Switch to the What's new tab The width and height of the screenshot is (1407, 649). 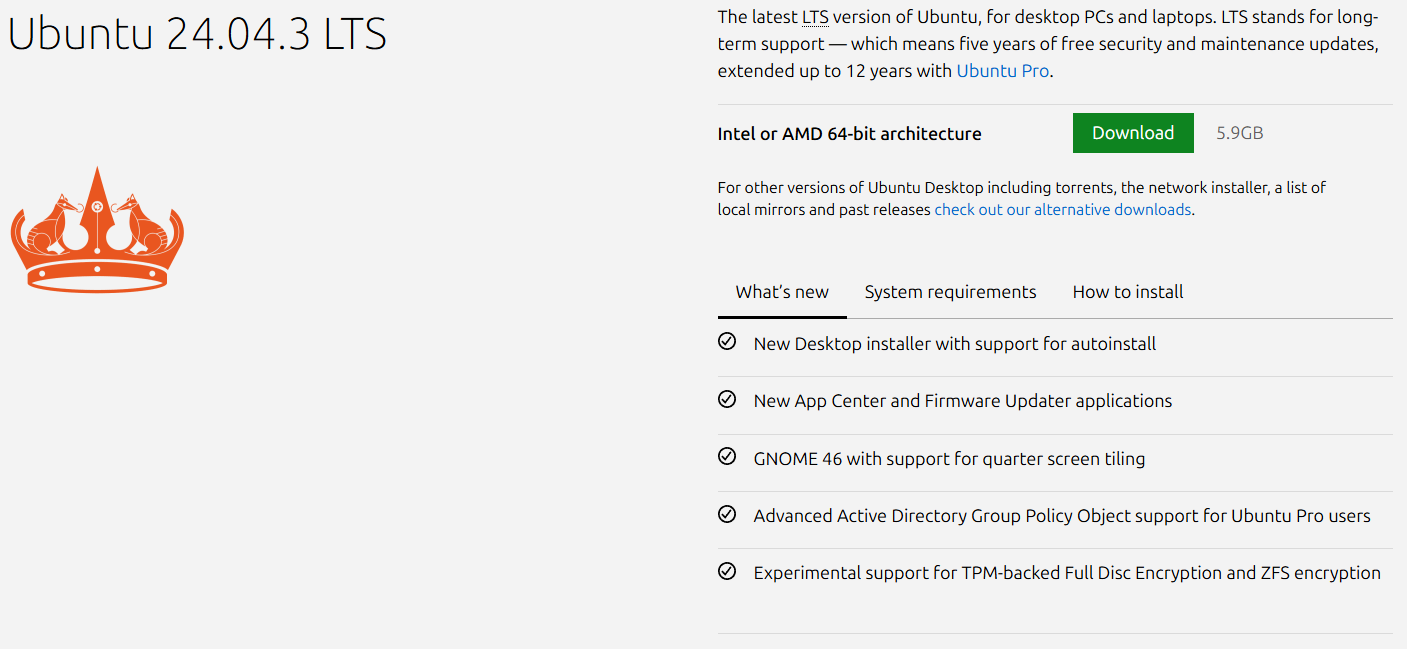[x=782, y=292]
